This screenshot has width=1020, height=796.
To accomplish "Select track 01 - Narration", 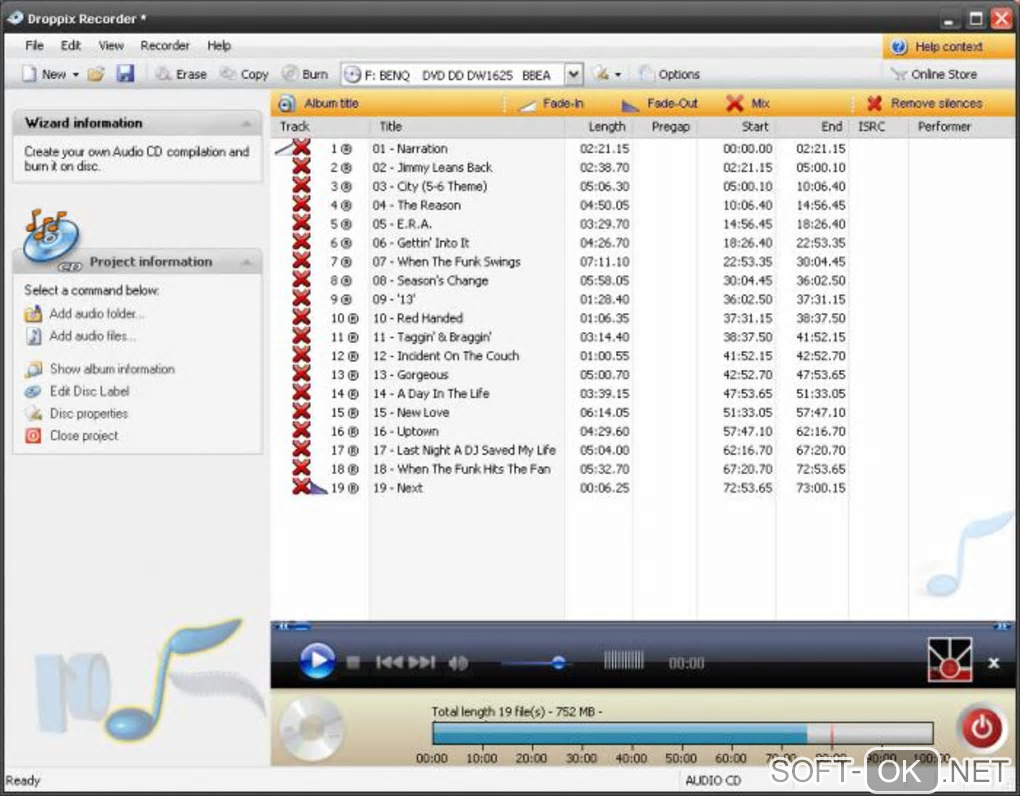I will click(x=409, y=149).
